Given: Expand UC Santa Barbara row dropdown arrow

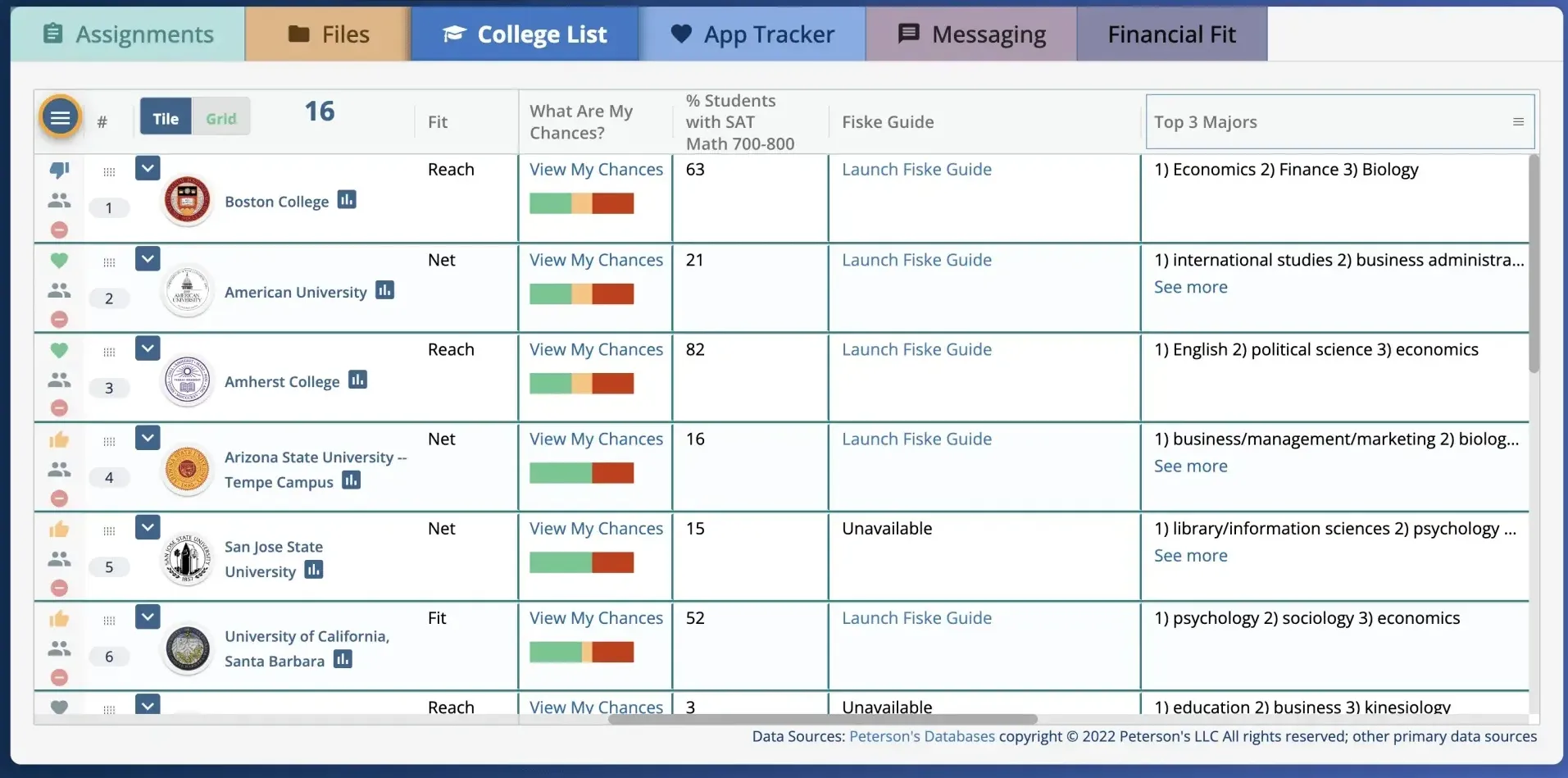Looking at the screenshot, I should (148, 616).
